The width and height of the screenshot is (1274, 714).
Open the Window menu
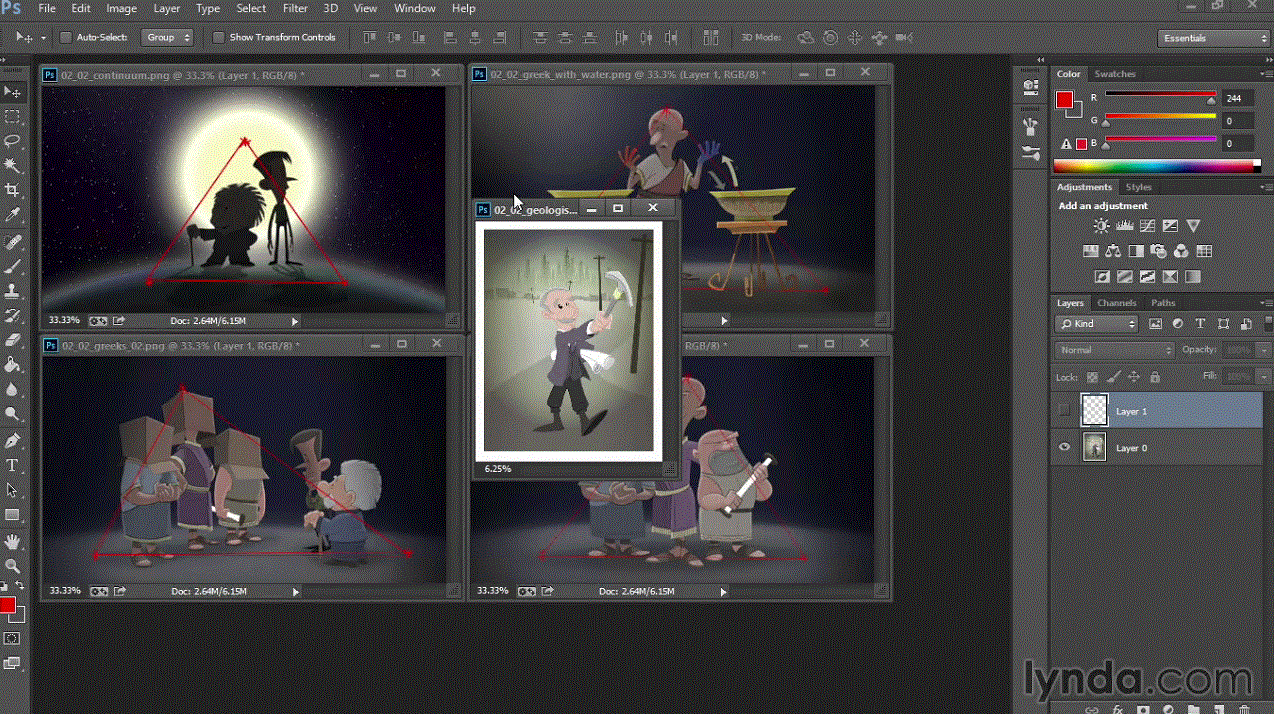click(x=414, y=8)
